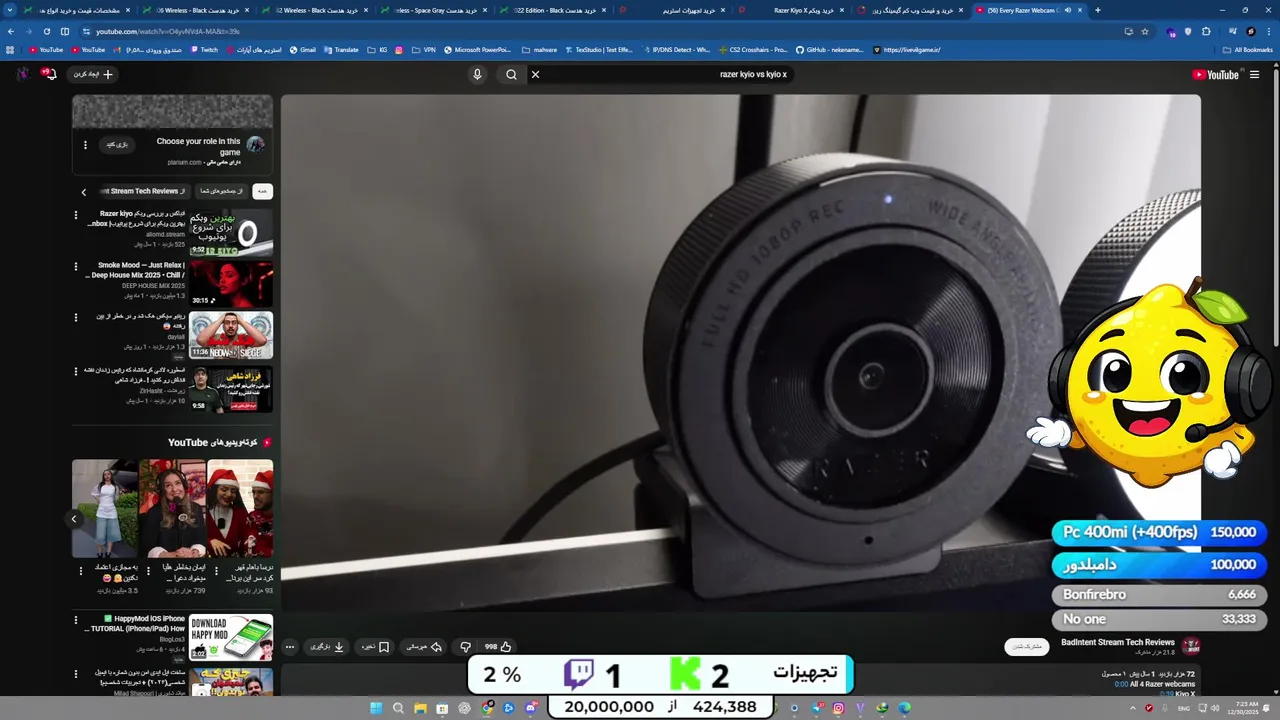This screenshot has height=720, width=1280.
Task: Click the ad's play now button
Action: 118,145
